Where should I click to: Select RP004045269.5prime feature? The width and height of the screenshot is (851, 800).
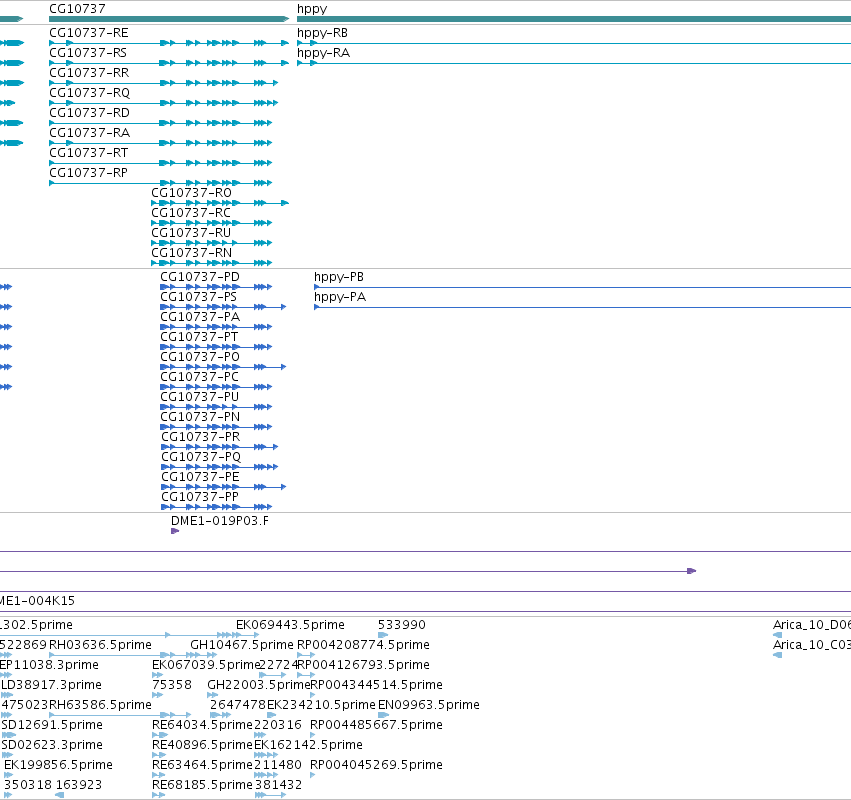376,765
